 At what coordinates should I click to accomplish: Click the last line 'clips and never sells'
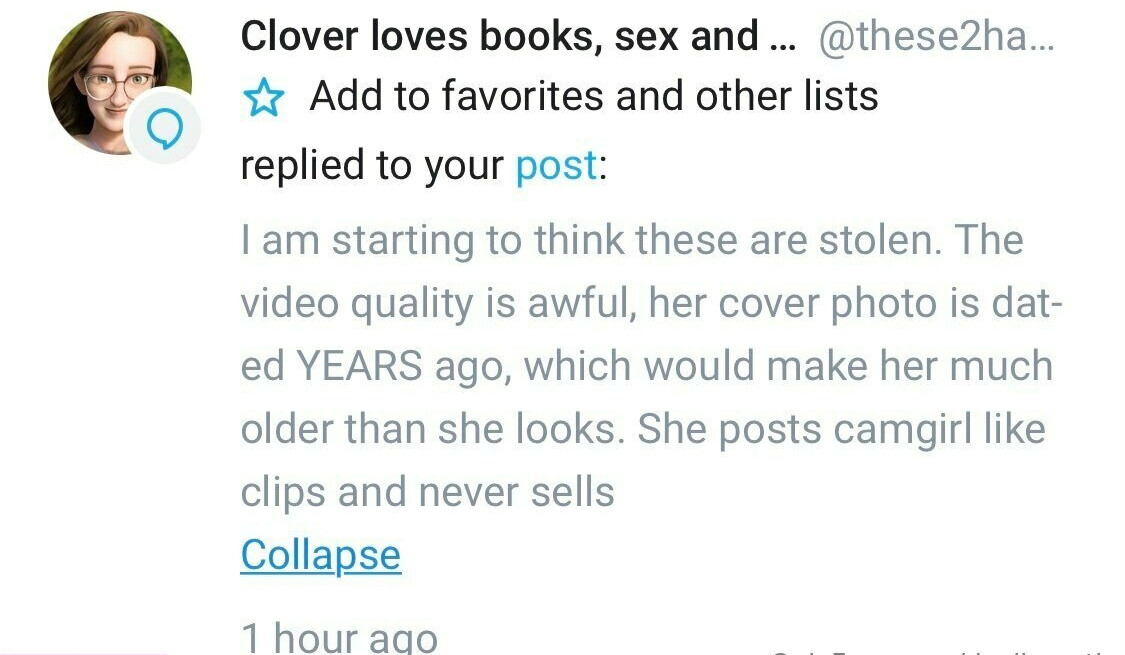(428, 492)
